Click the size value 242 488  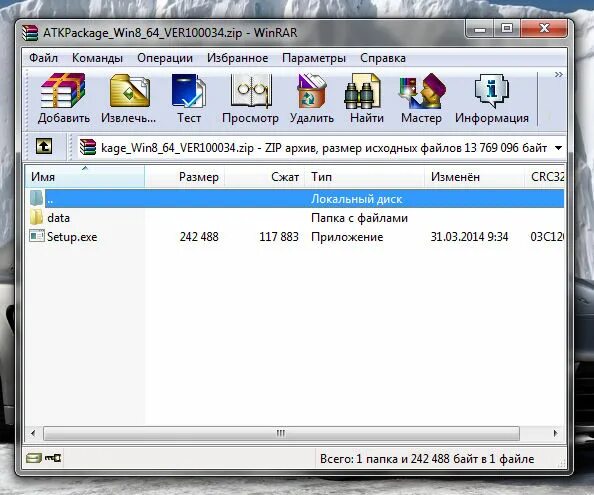coord(199,237)
